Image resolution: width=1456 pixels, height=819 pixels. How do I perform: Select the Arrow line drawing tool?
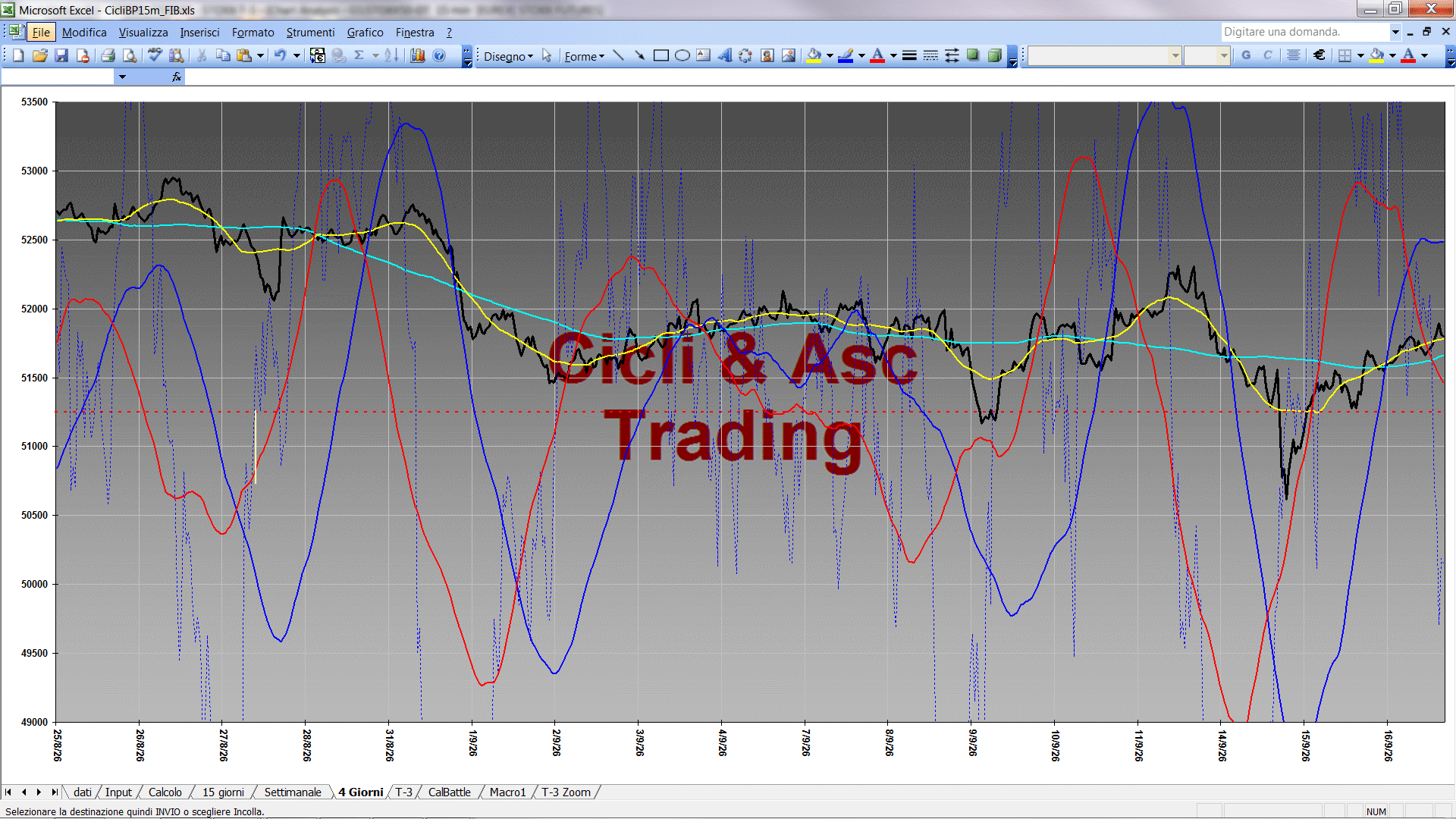pos(639,55)
